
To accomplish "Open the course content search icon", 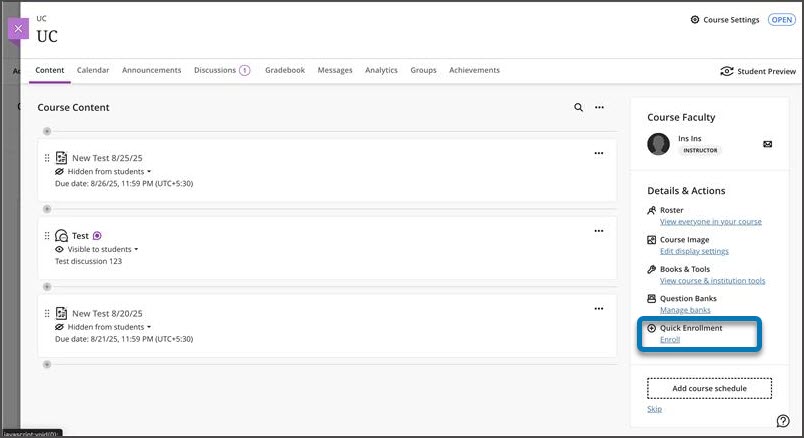I will (578, 107).
